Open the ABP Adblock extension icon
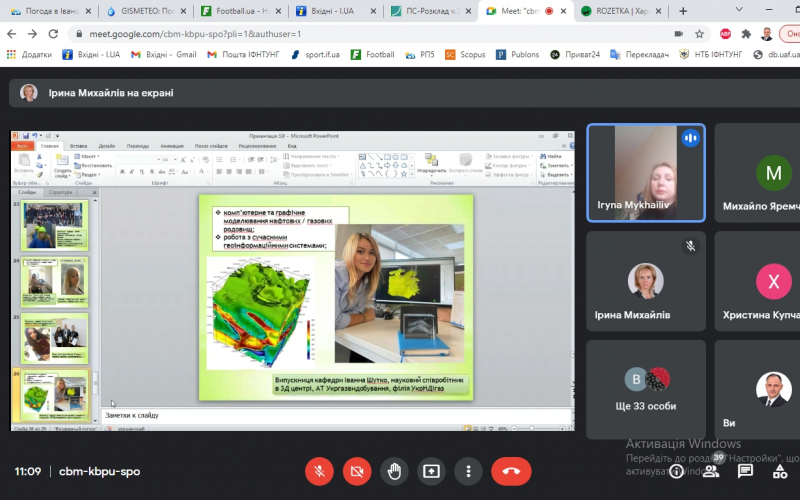Screen dimensions: 800x500 [x=725, y=34]
